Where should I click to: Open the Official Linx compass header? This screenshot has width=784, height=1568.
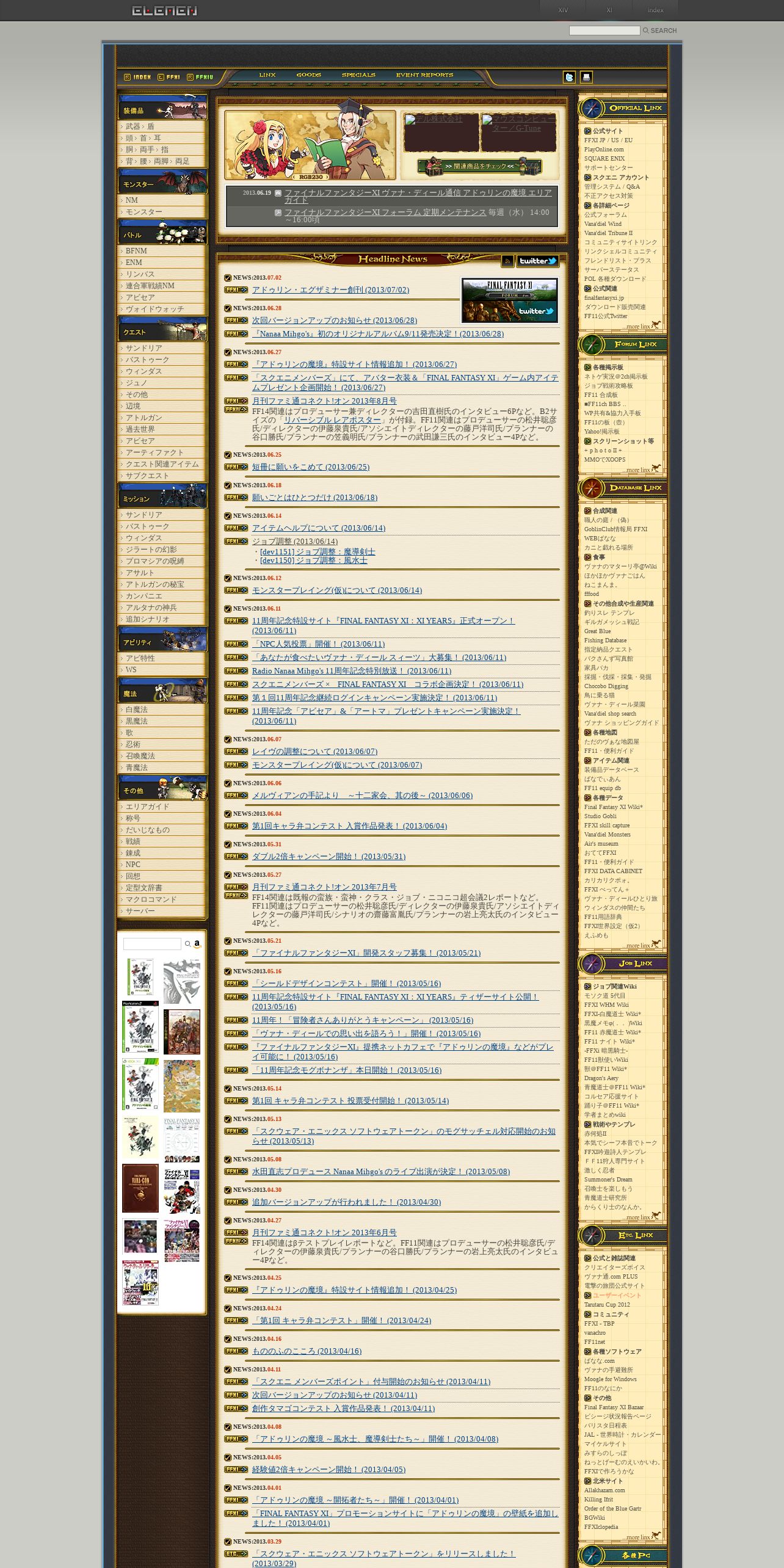point(623,108)
